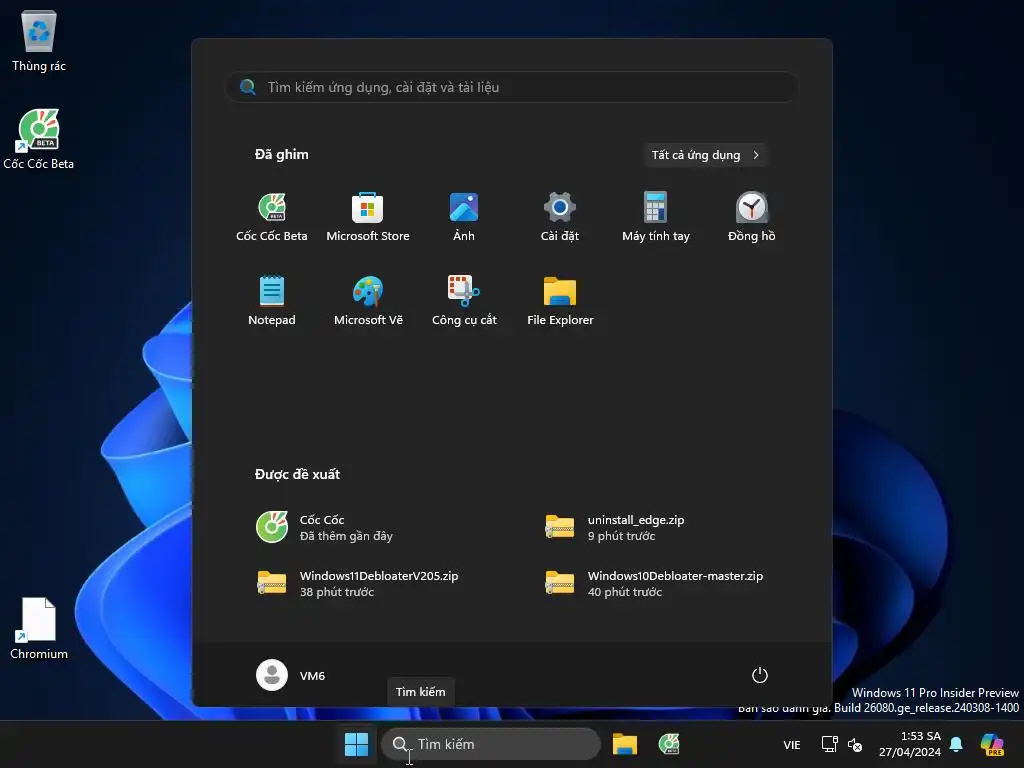The width and height of the screenshot is (1024, 768).
Task: Switch VIE input language indicator
Action: click(x=792, y=744)
